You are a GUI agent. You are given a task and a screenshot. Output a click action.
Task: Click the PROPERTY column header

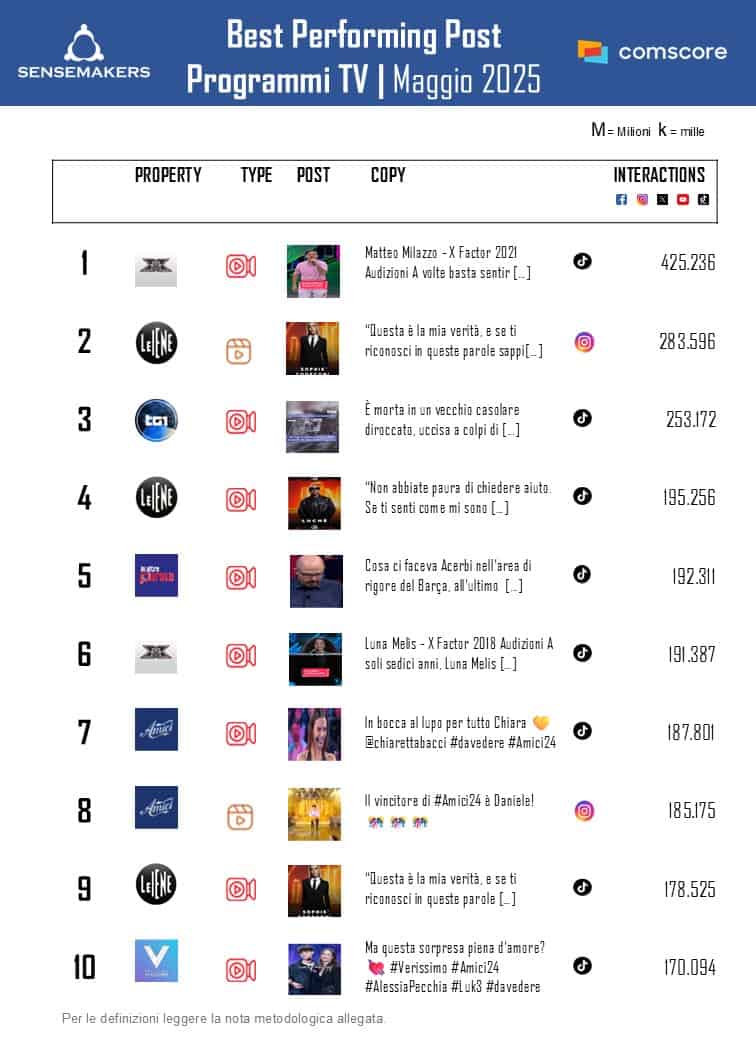[x=168, y=175]
